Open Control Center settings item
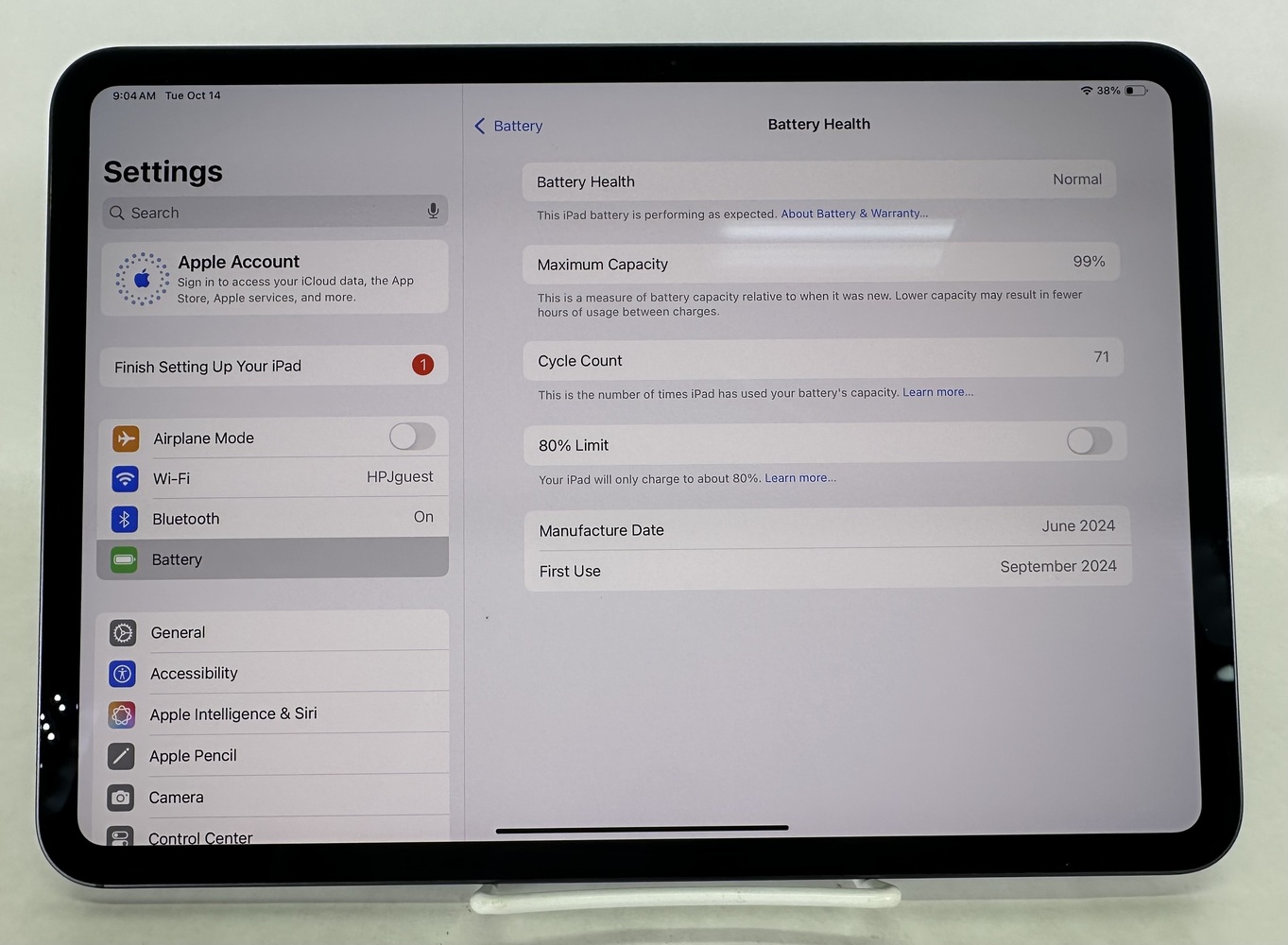The image size is (1288, 945). point(199,837)
